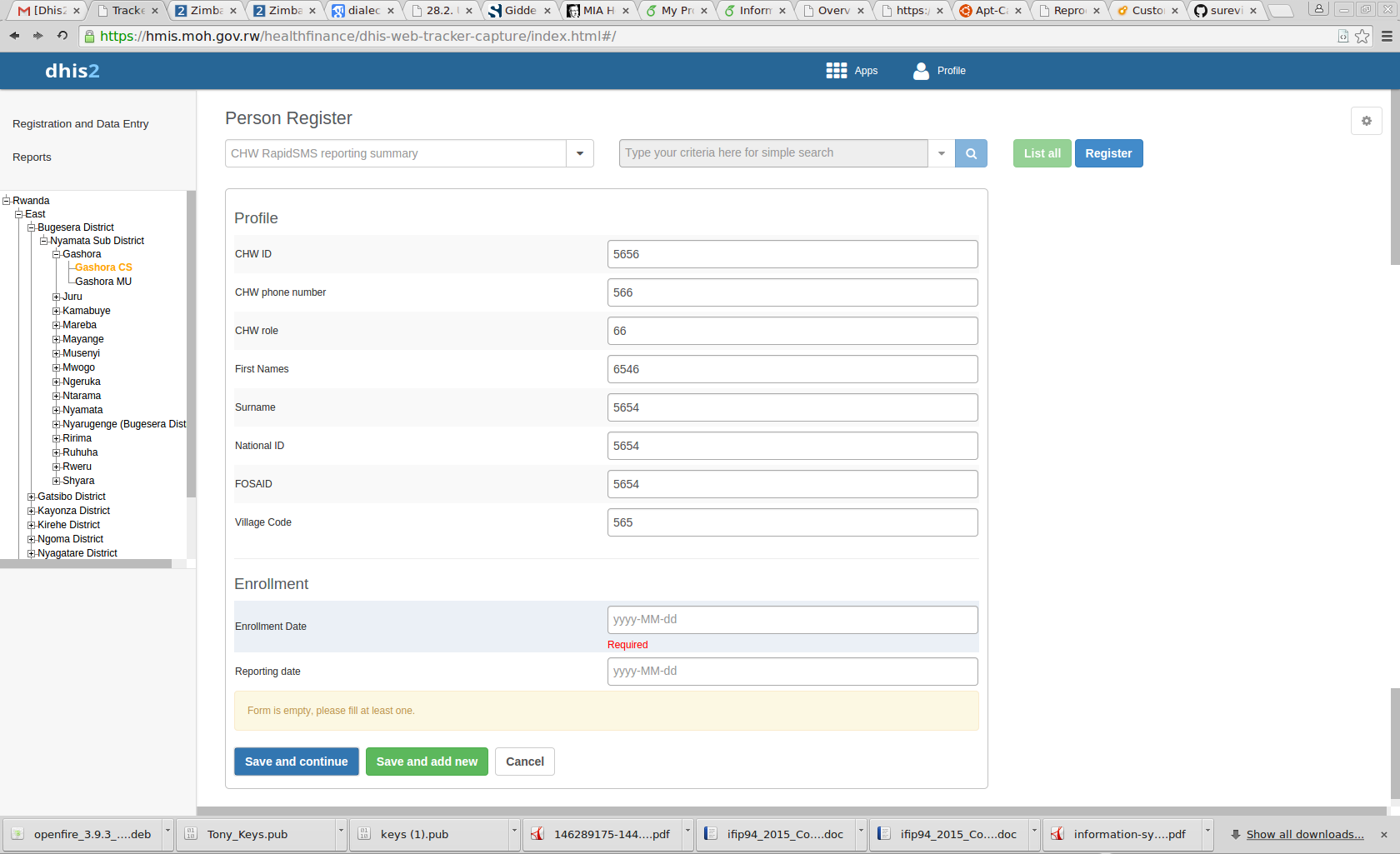Expand the Gatsibo District node
Image resolution: width=1400 pixels, height=854 pixels.
coord(32,497)
